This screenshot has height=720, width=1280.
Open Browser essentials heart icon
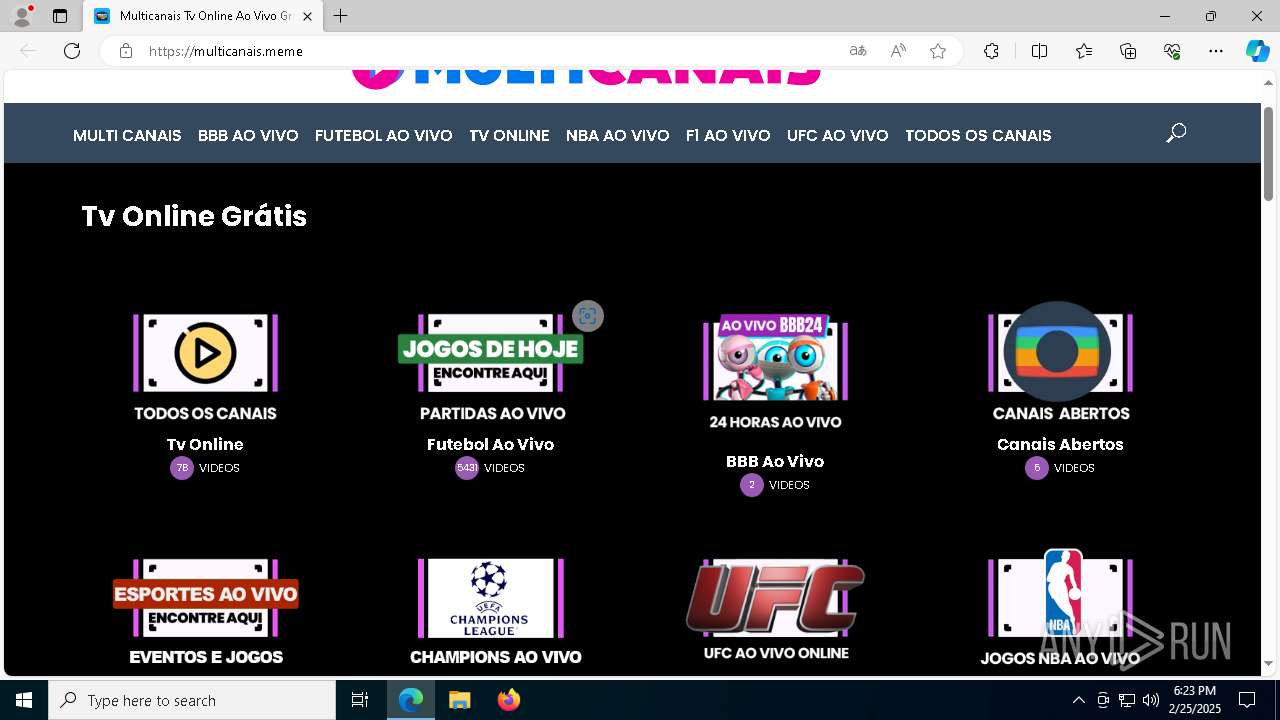coord(1172,51)
